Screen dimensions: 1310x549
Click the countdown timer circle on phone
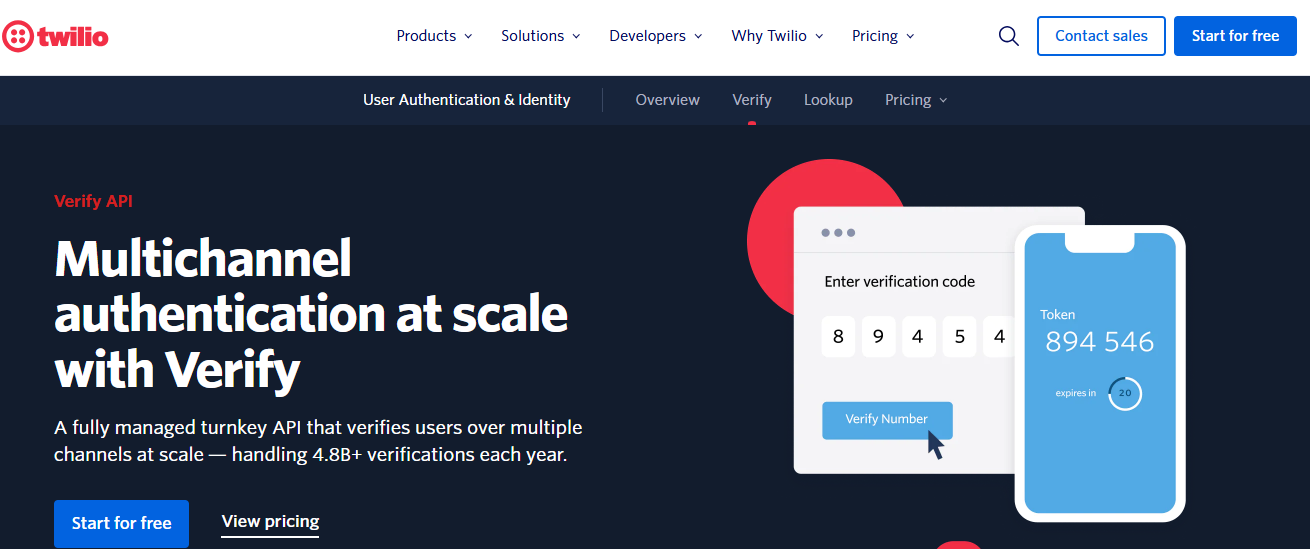[x=1125, y=393]
